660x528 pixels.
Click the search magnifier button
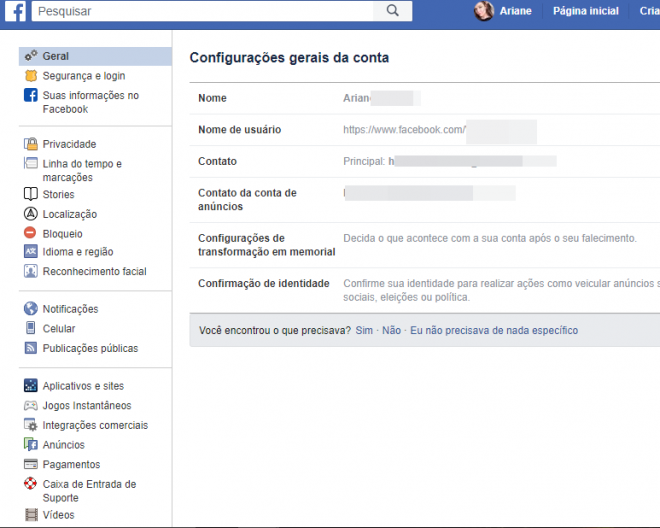[392, 11]
